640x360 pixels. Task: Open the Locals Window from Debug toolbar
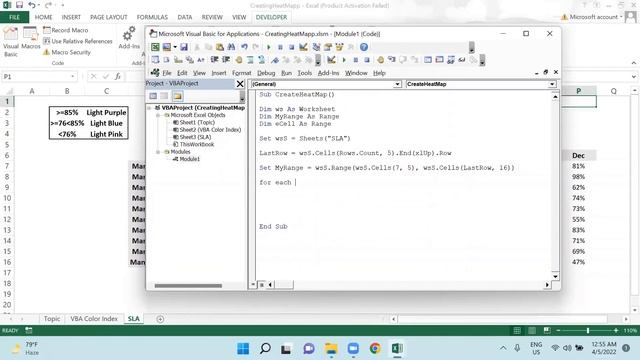(428, 60)
